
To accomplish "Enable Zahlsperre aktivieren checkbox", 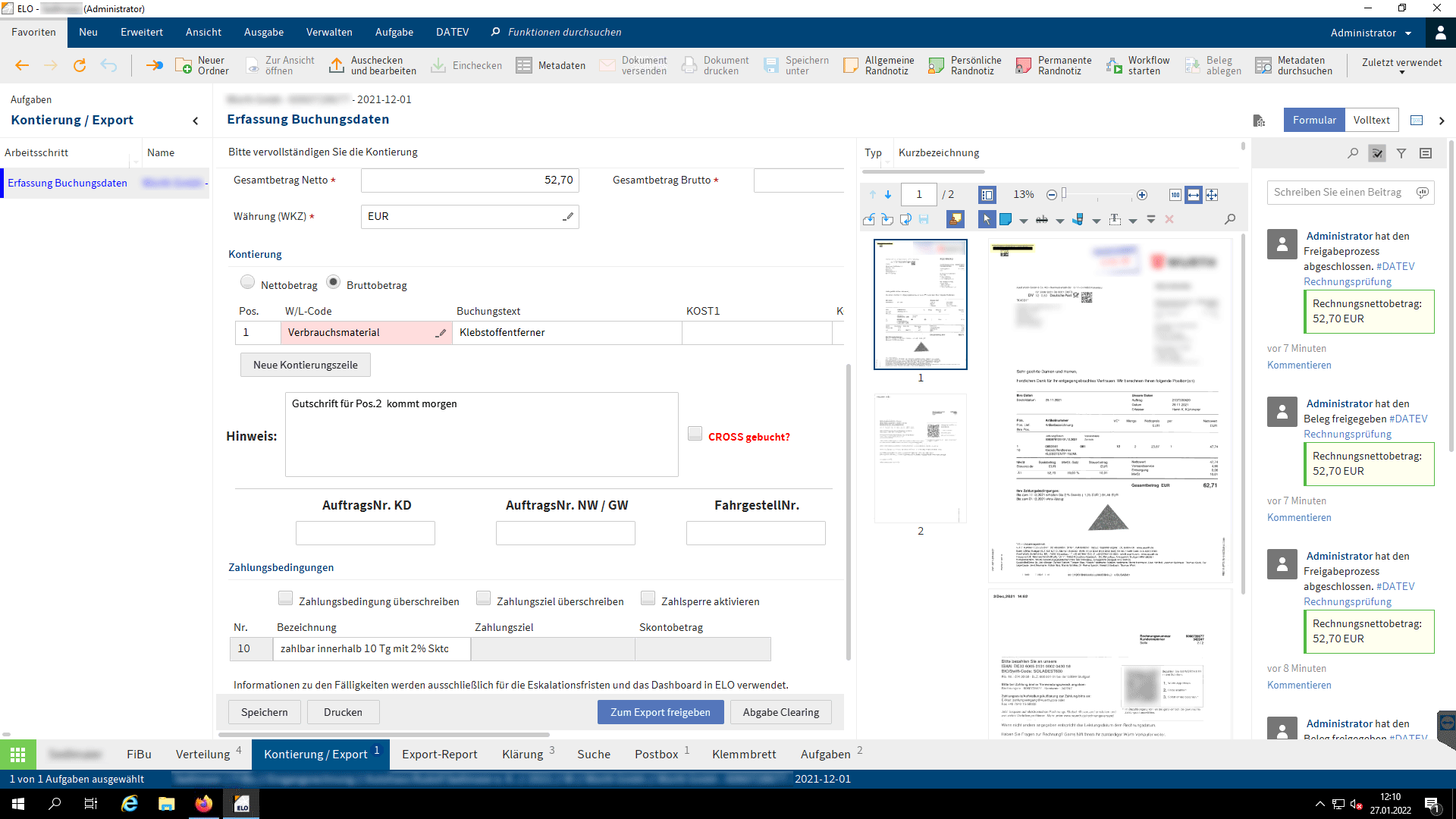I will point(648,598).
